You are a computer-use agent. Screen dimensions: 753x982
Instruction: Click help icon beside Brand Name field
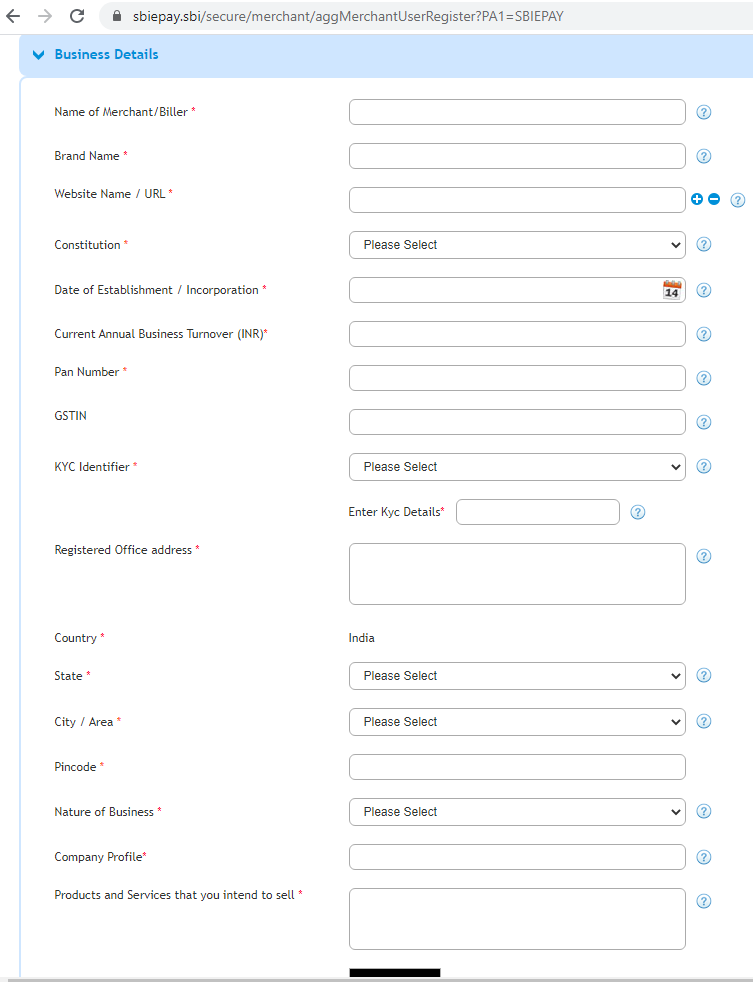point(703,156)
